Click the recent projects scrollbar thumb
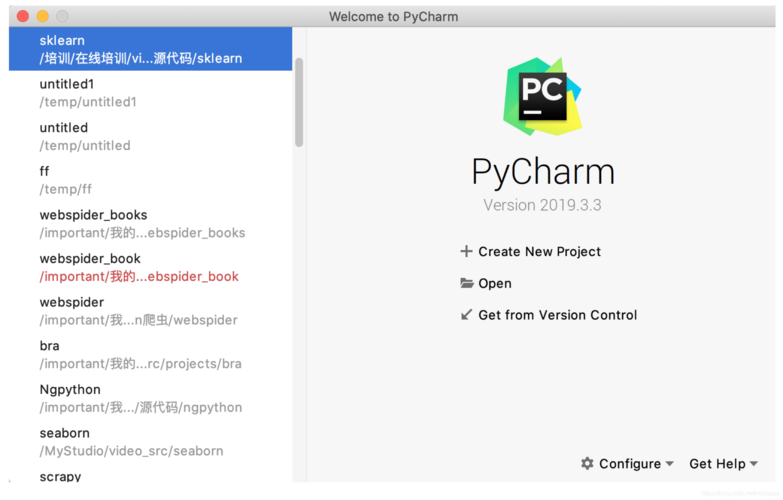This screenshot has width=783, height=500. coord(299,102)
